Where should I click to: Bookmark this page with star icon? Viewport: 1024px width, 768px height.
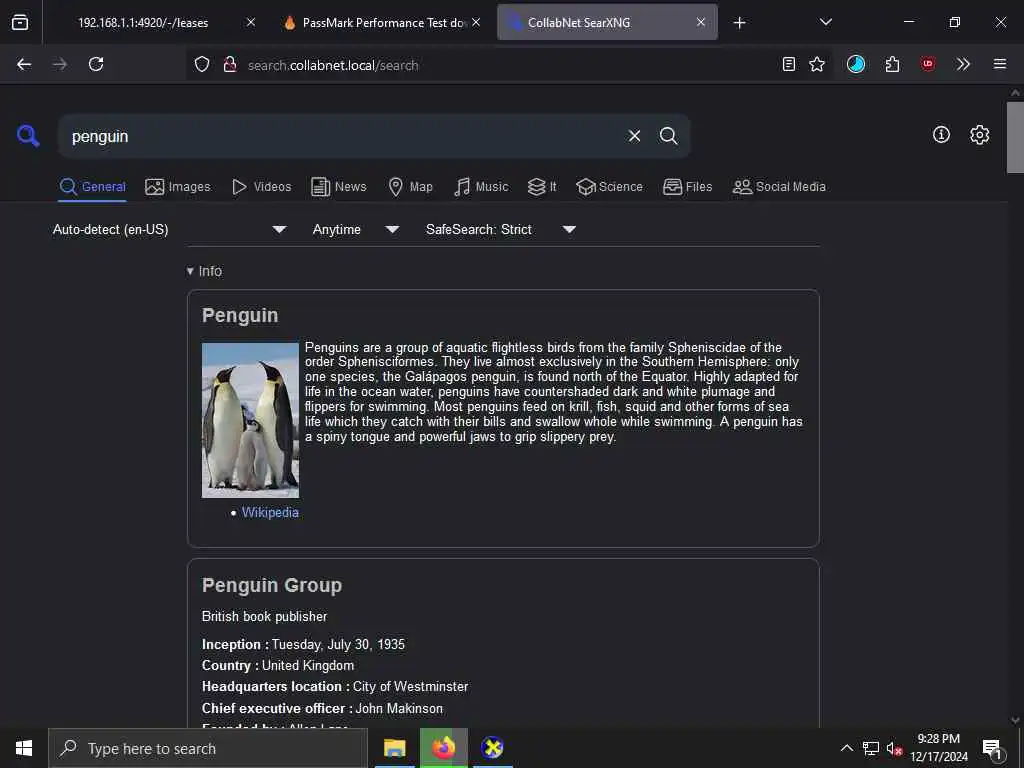817,64
